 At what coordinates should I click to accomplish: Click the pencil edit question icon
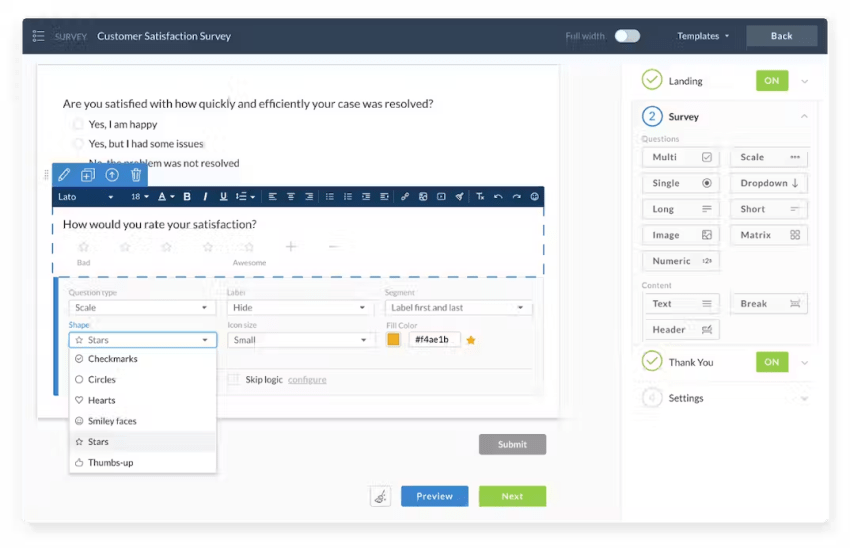64,175
